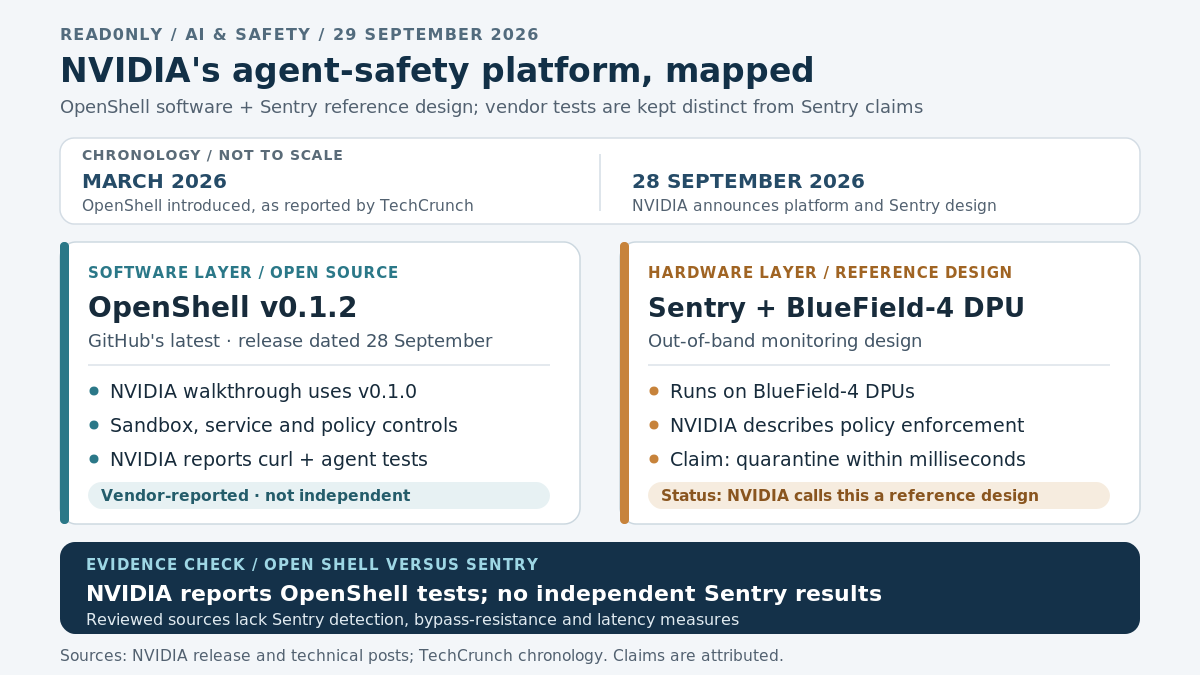Click 'GitHub's latest · release dated 28 September'
The height and width of the screenshot is (675, 1200).
[290, 342]
